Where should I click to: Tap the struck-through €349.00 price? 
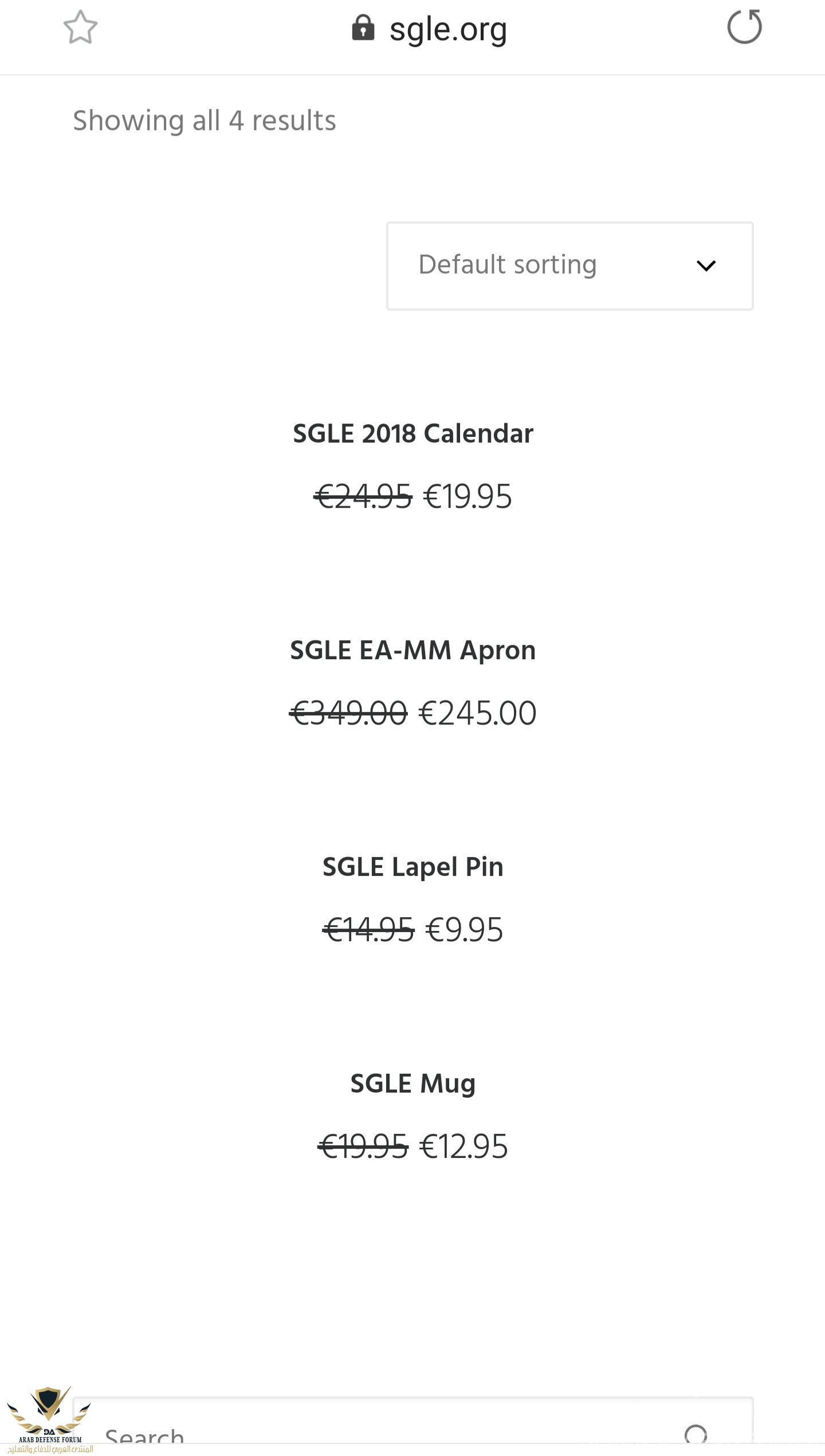(x=348, y=713)
